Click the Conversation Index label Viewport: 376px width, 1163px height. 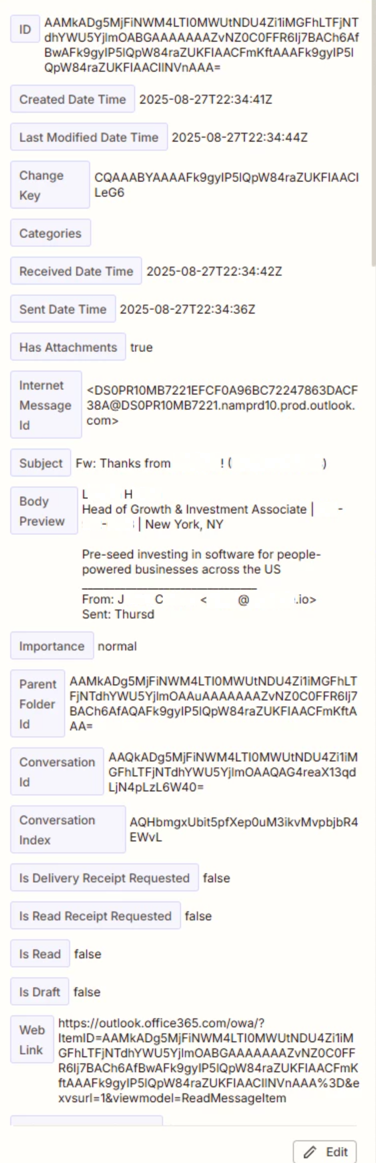(x=67, y=830)
